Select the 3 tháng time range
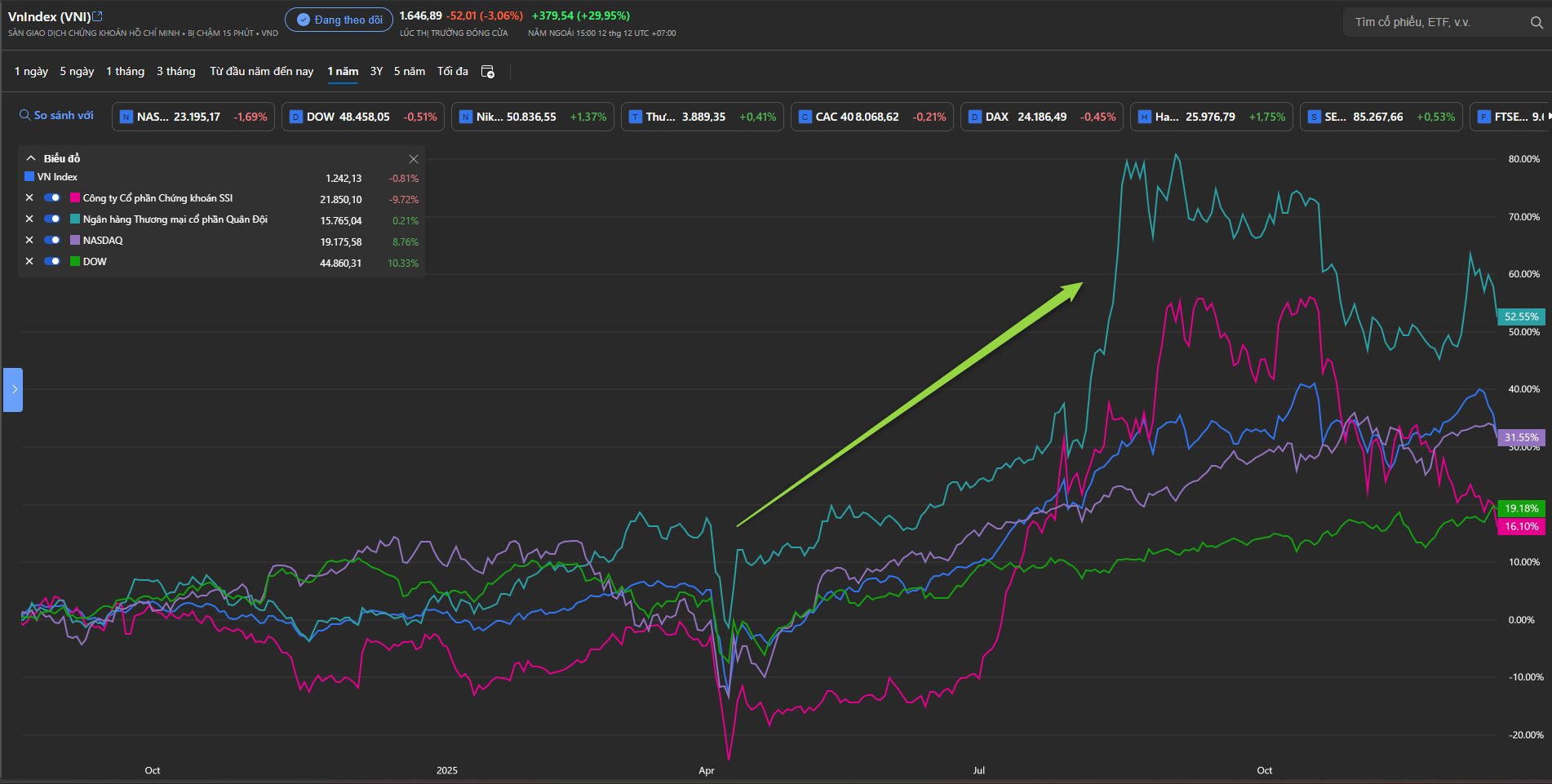Image resolution: width=1552 pixels, height=784 pixels. point(175,72)
